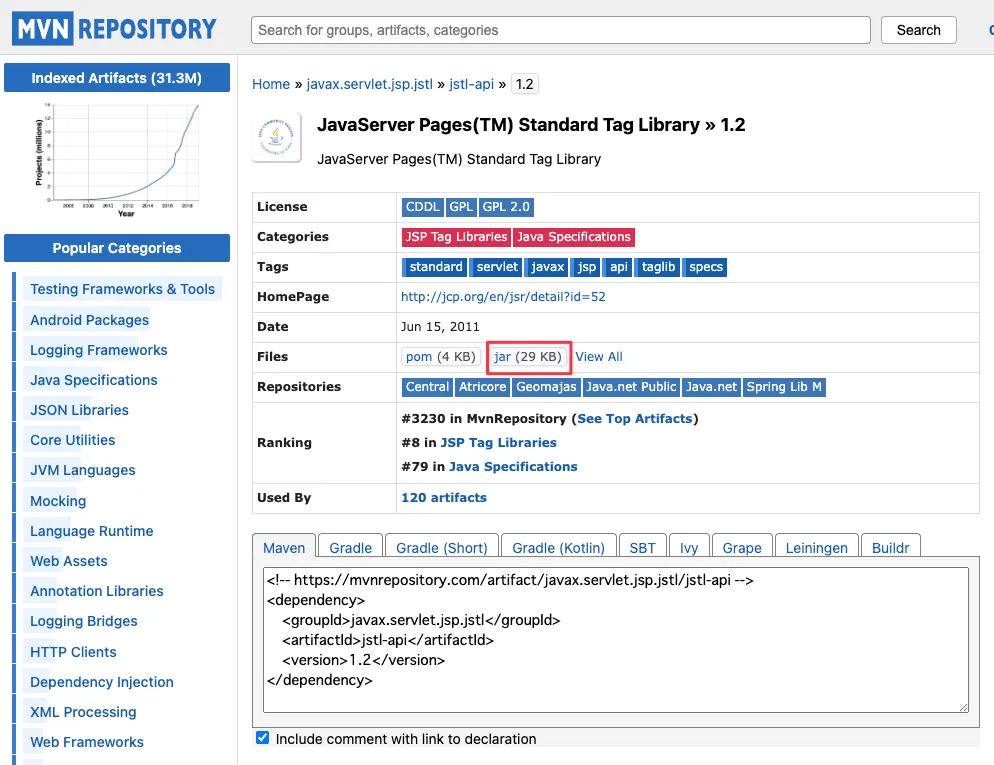
Task: Open Testing Frameworks & Tools category
Action: (x=122, y=289)
